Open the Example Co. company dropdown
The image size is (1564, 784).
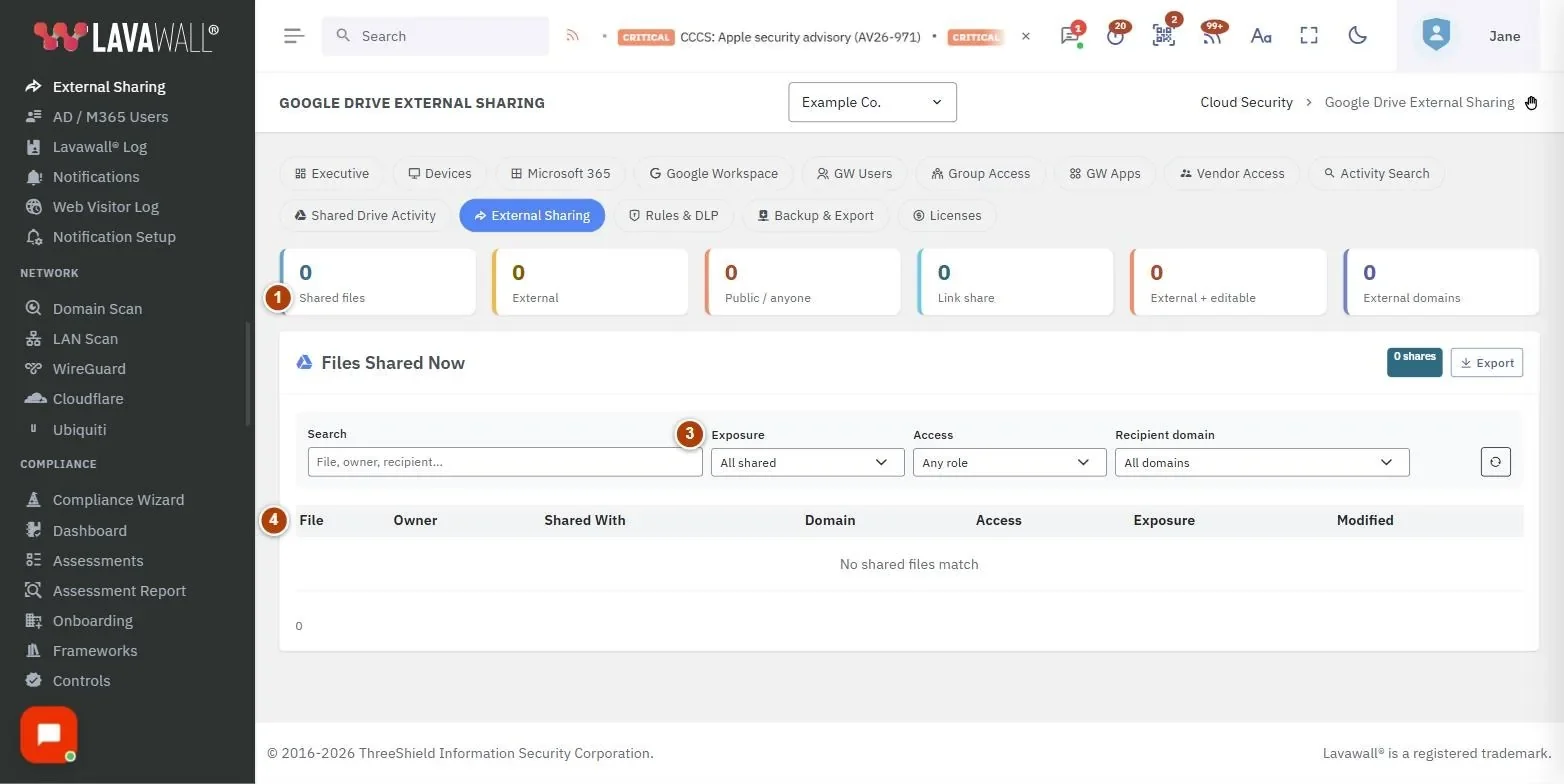tap(872, 102)
